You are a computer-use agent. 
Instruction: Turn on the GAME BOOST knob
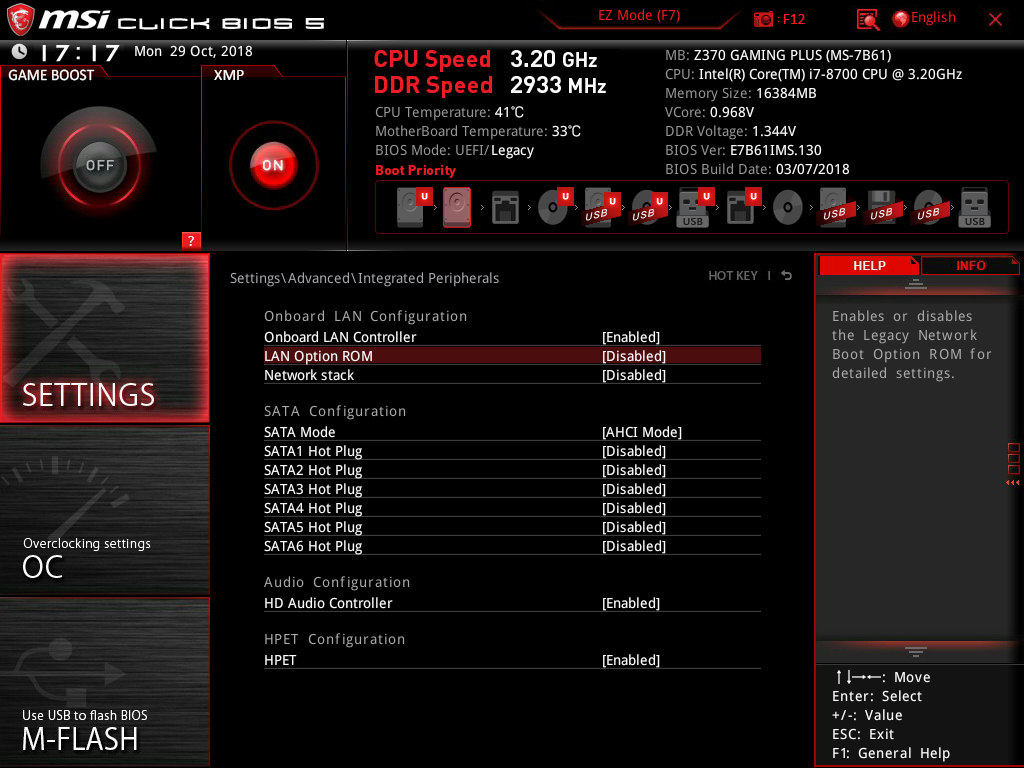(99, 165)
